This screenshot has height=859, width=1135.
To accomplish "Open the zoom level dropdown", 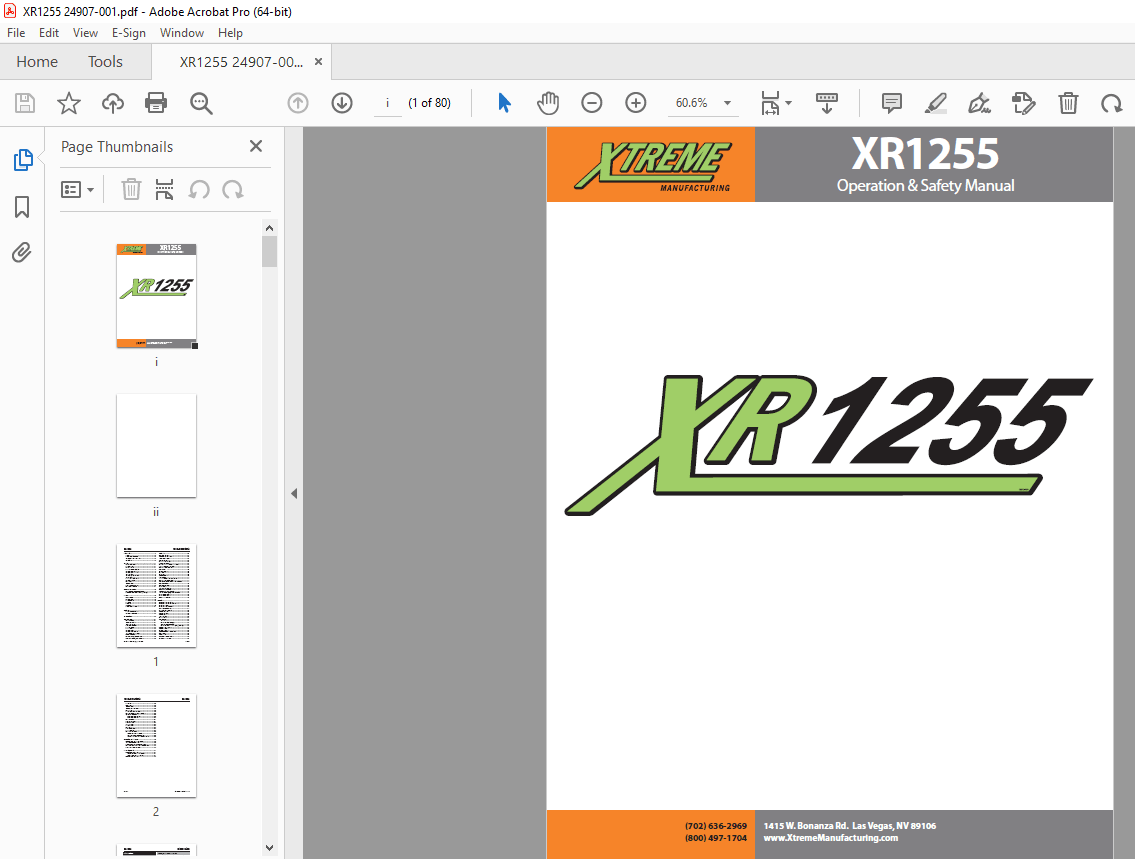I will 727,103.
